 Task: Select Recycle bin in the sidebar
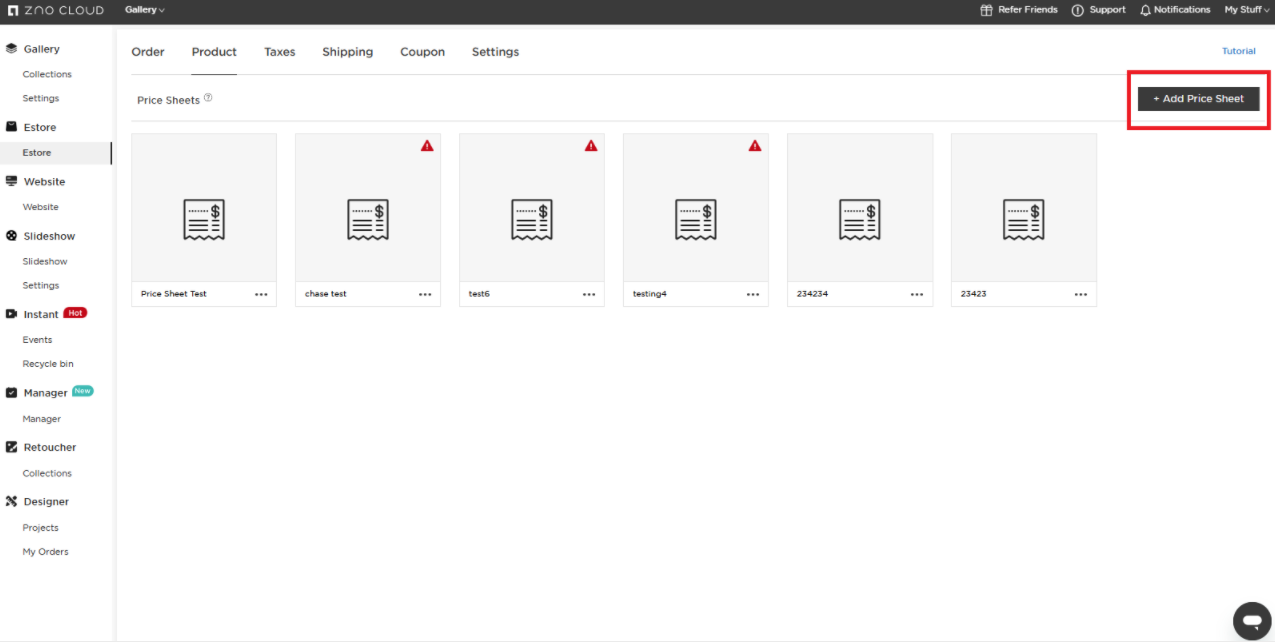point(48,364)
